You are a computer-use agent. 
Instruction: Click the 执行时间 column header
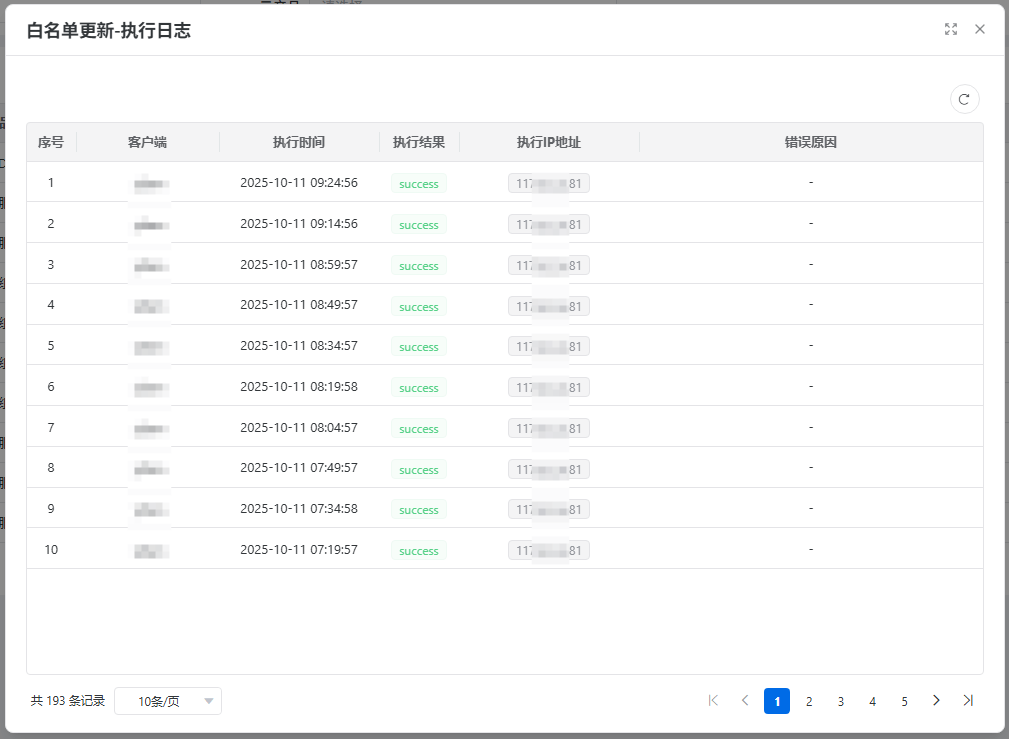(299, 142)
